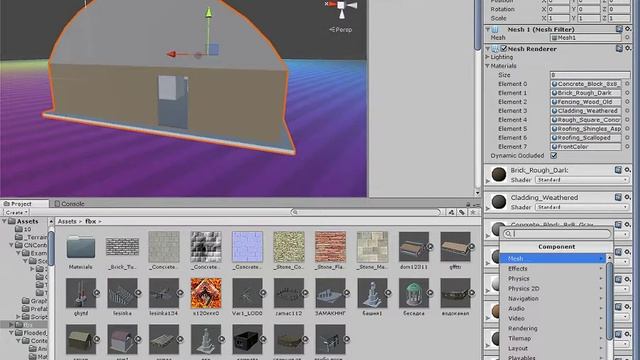
Task: Select the _Stone_Ma texture asset
Action: [x=372, y=247]
